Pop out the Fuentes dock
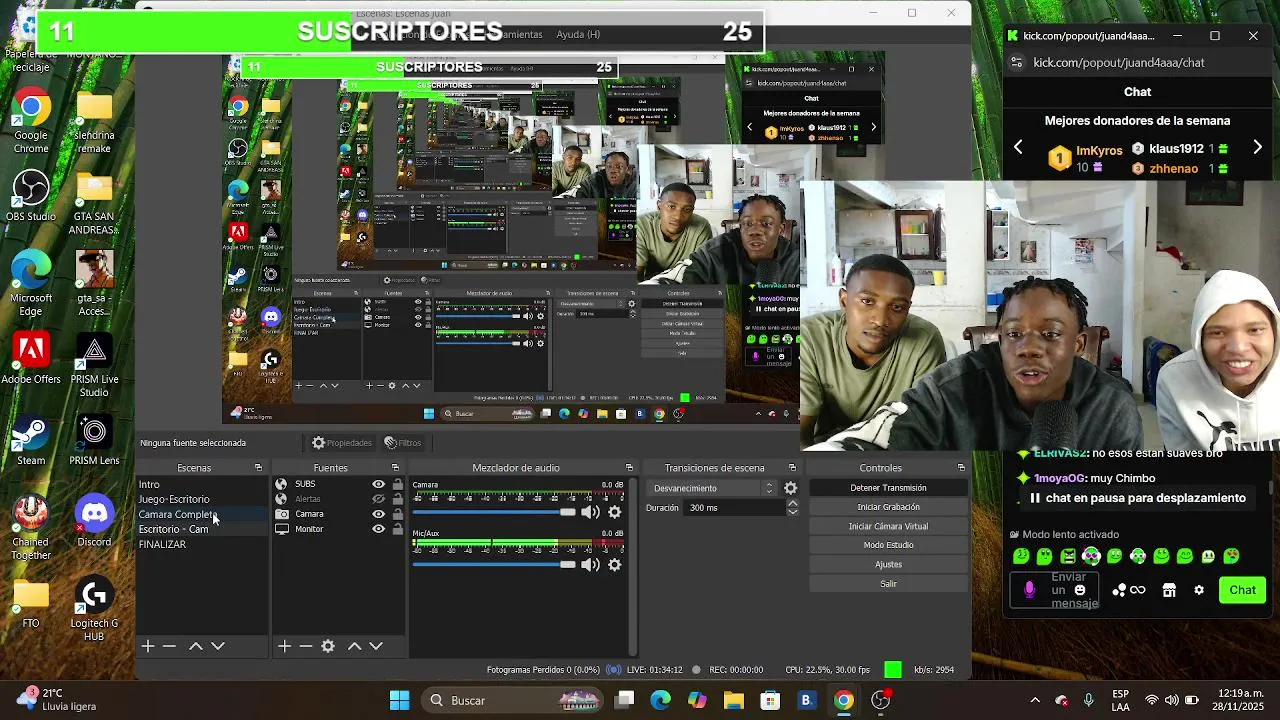This screenshot has height=720, width=1280. point(395,468)
